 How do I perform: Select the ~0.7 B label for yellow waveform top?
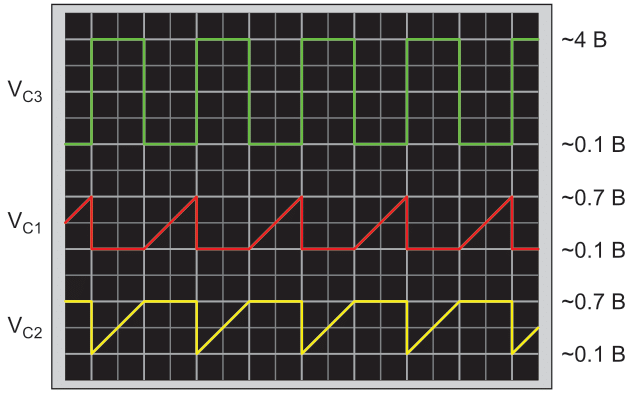[593, 302]
